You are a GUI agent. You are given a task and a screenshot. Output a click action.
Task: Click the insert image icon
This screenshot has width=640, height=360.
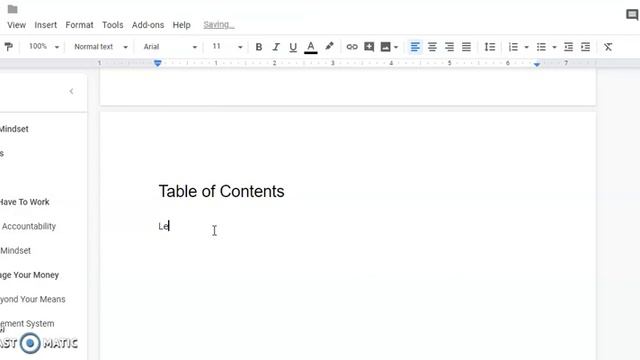click(x=385, y=47)
